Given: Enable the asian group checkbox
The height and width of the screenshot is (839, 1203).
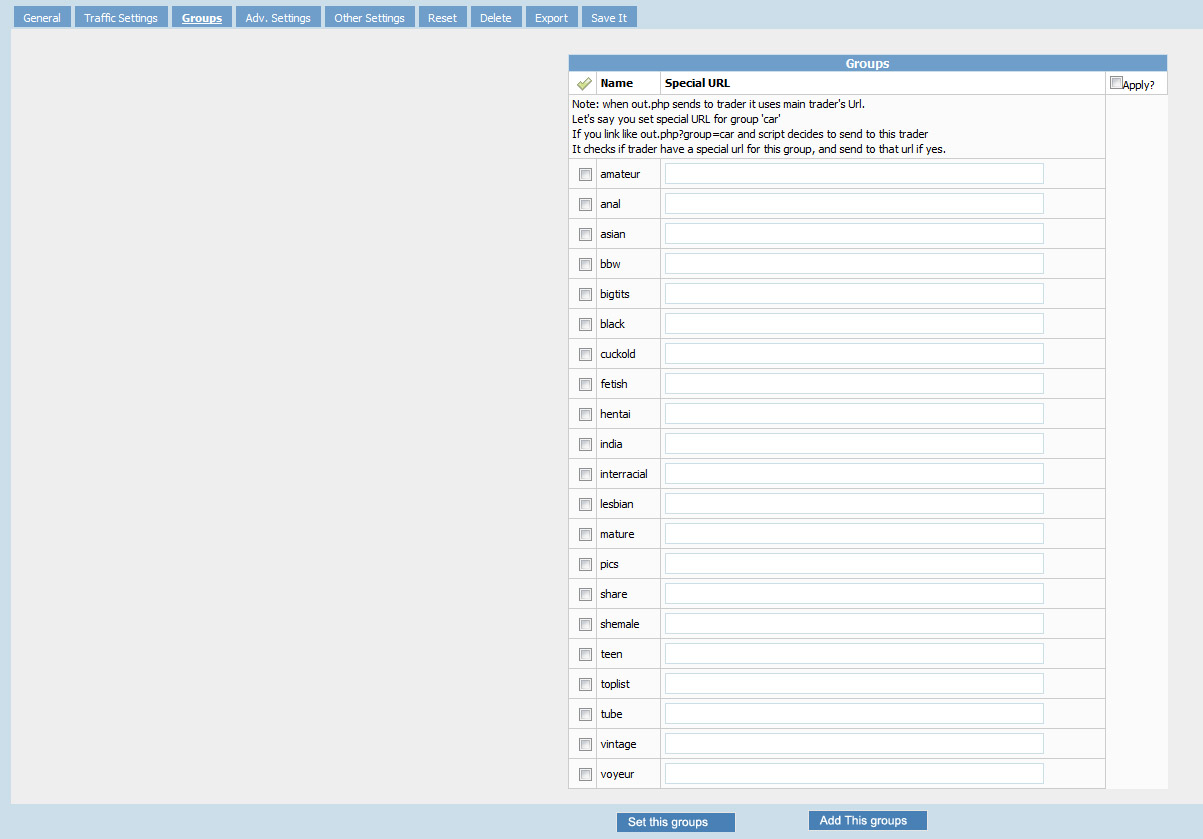Looking at the screenshot, I should 586,235.
